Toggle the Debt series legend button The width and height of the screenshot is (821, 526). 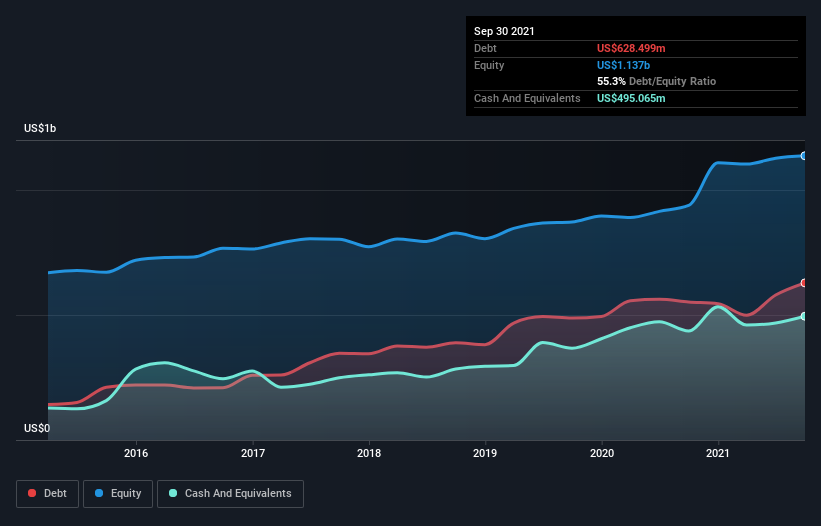(x=47, y=494)
